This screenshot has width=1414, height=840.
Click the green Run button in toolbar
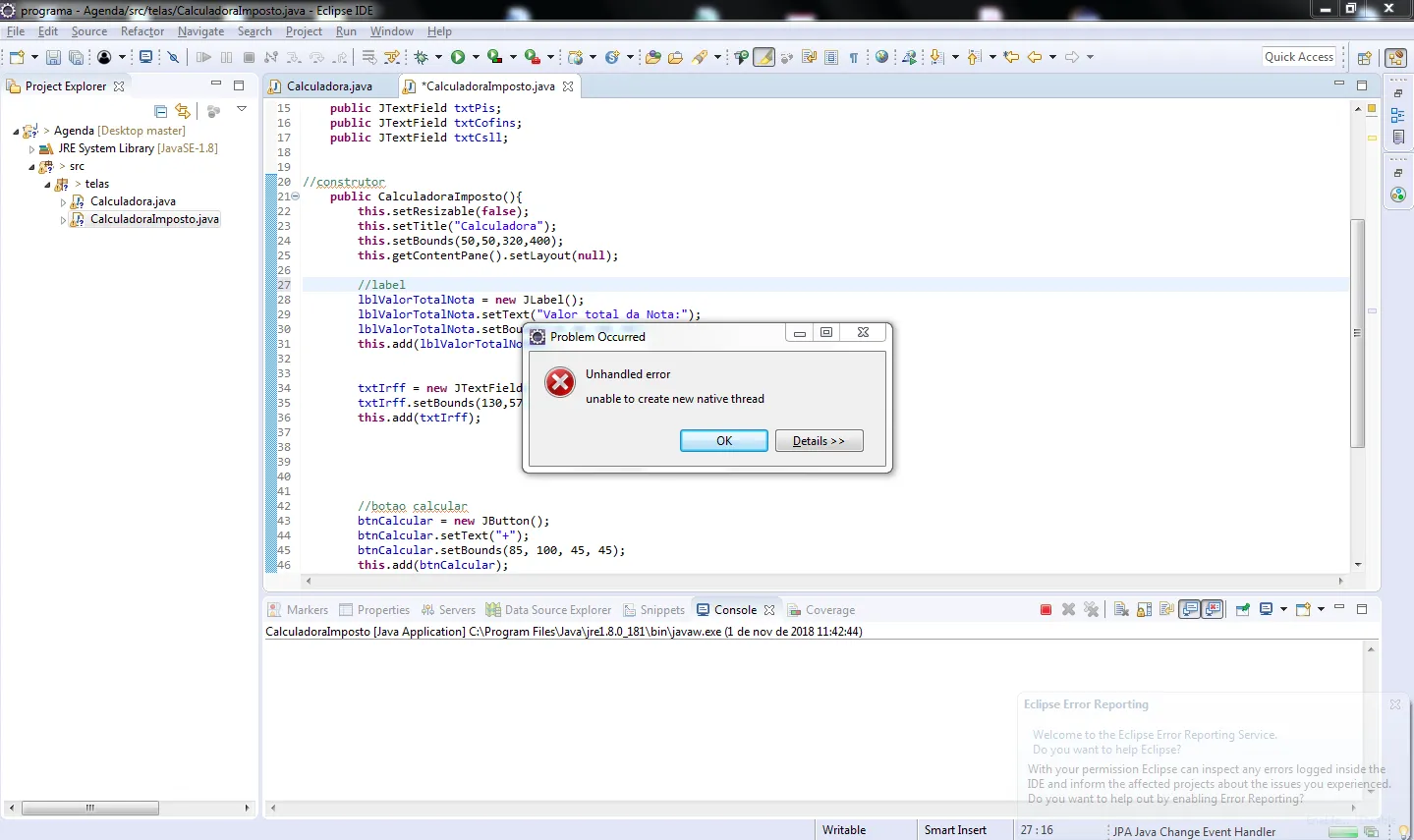coord(457,57)
